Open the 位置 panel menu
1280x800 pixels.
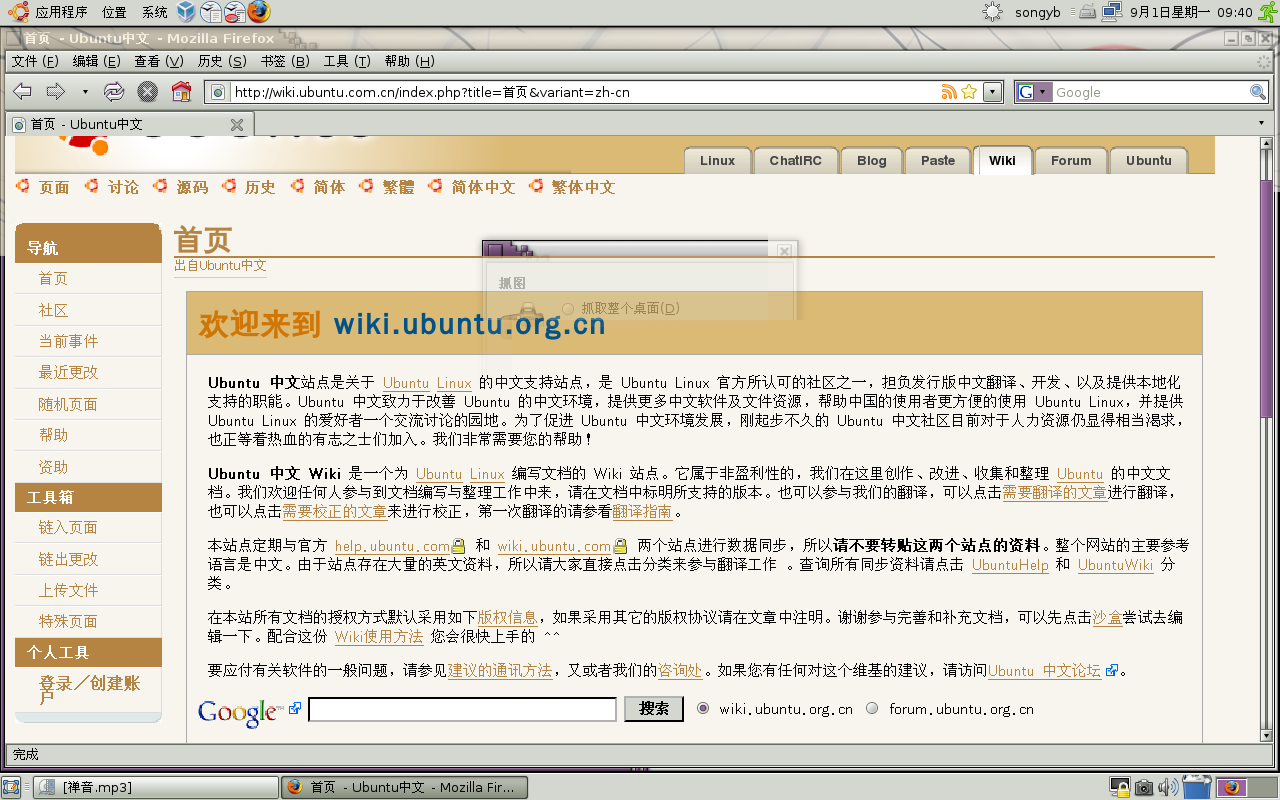pos(114,12)
